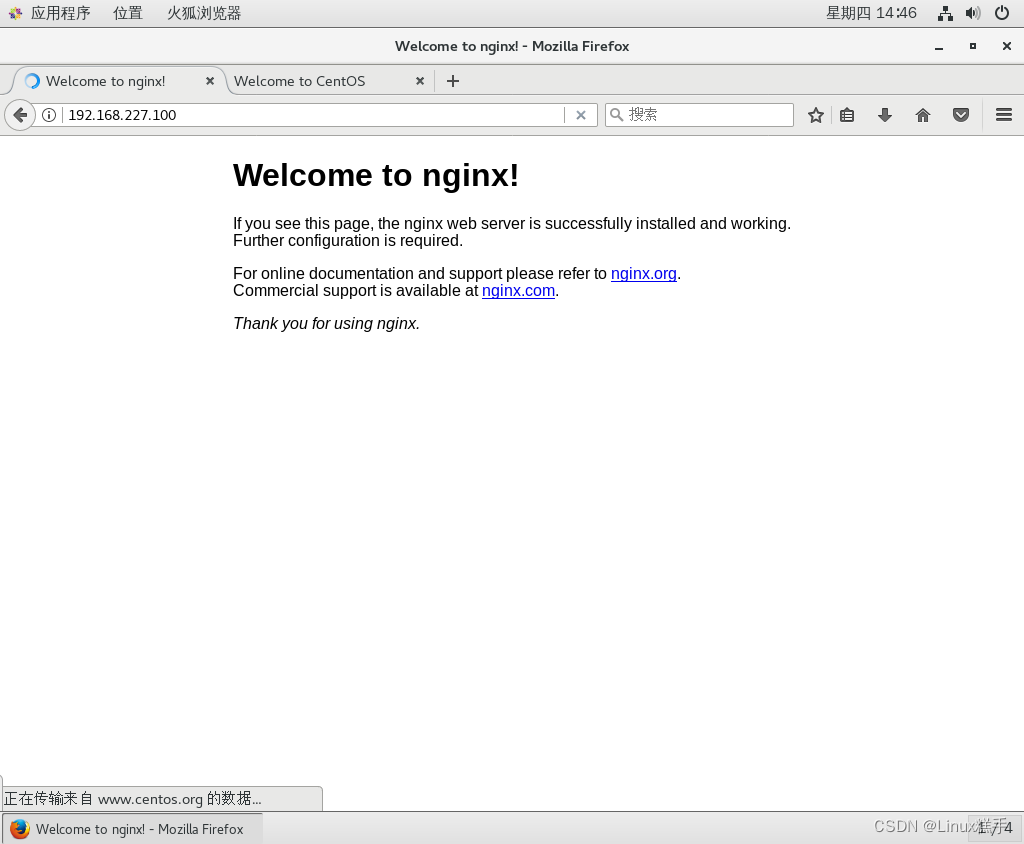This screenshot has height=844, width=1024.
Task: Click the power icon in top bar
Action: 1001,13
